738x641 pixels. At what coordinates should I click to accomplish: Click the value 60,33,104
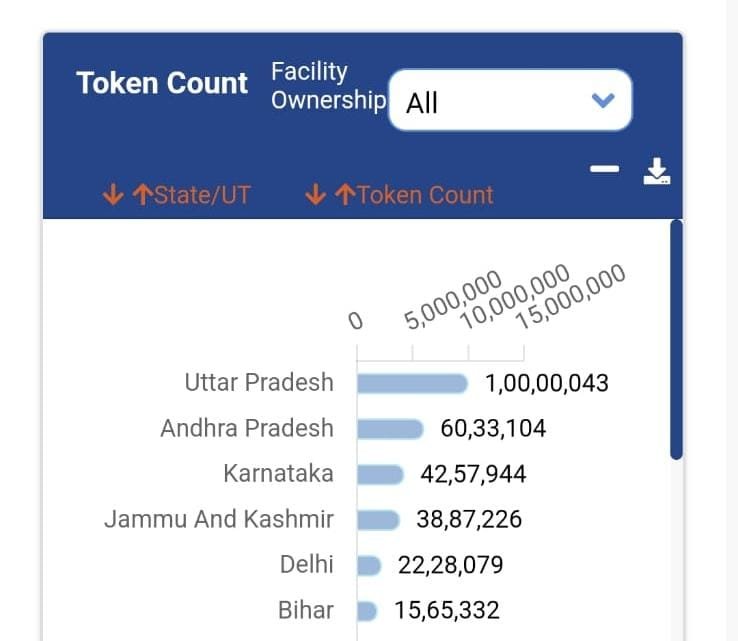493,429
